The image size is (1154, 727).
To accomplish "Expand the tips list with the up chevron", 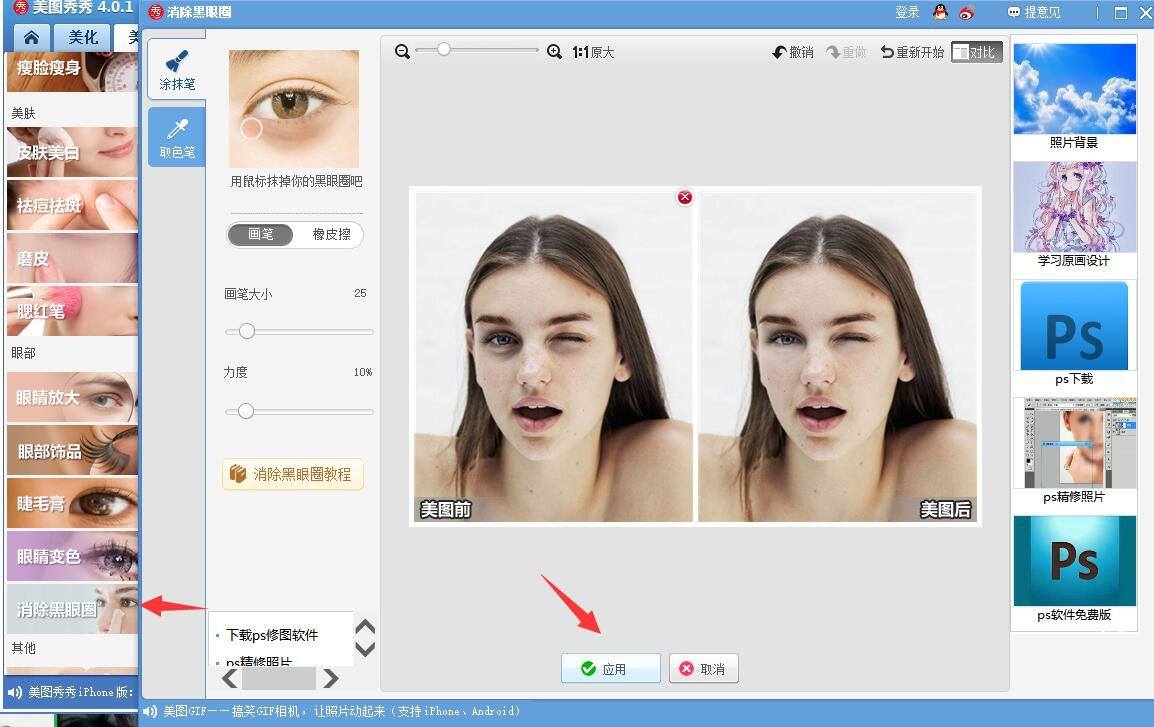I will click(x=365, y=625).
